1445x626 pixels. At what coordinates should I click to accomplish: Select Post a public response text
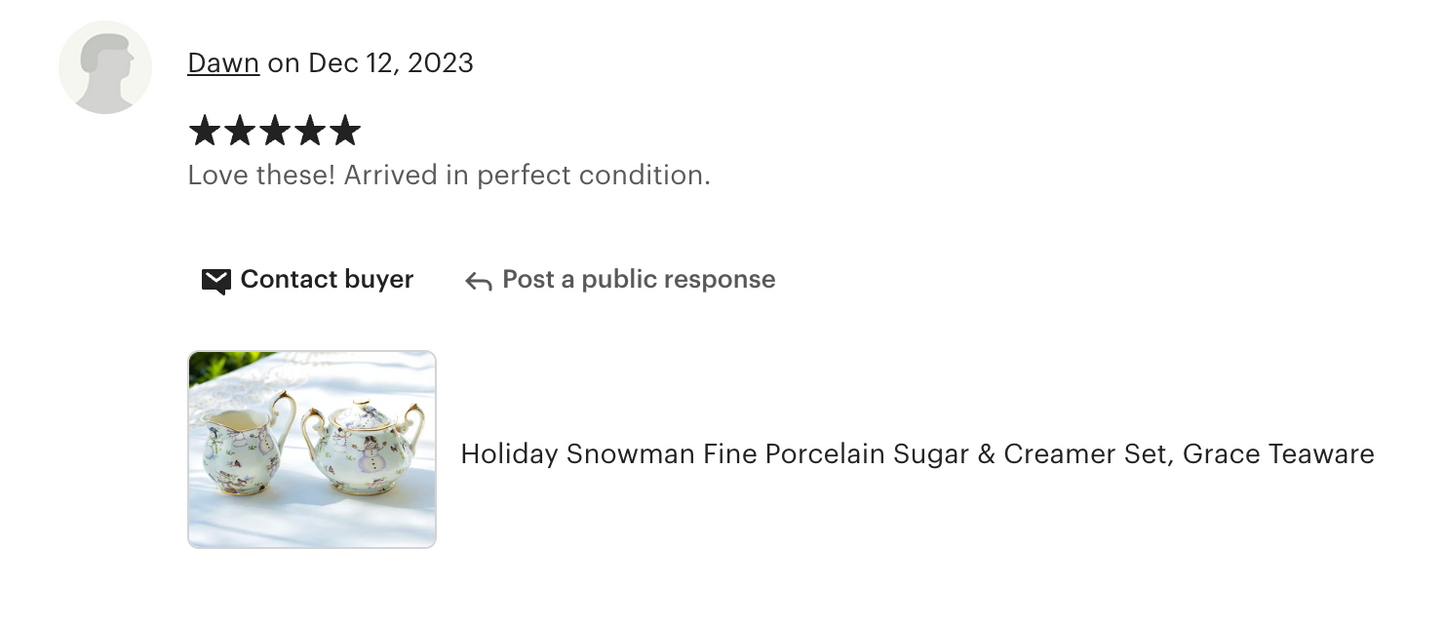point(638,279)
